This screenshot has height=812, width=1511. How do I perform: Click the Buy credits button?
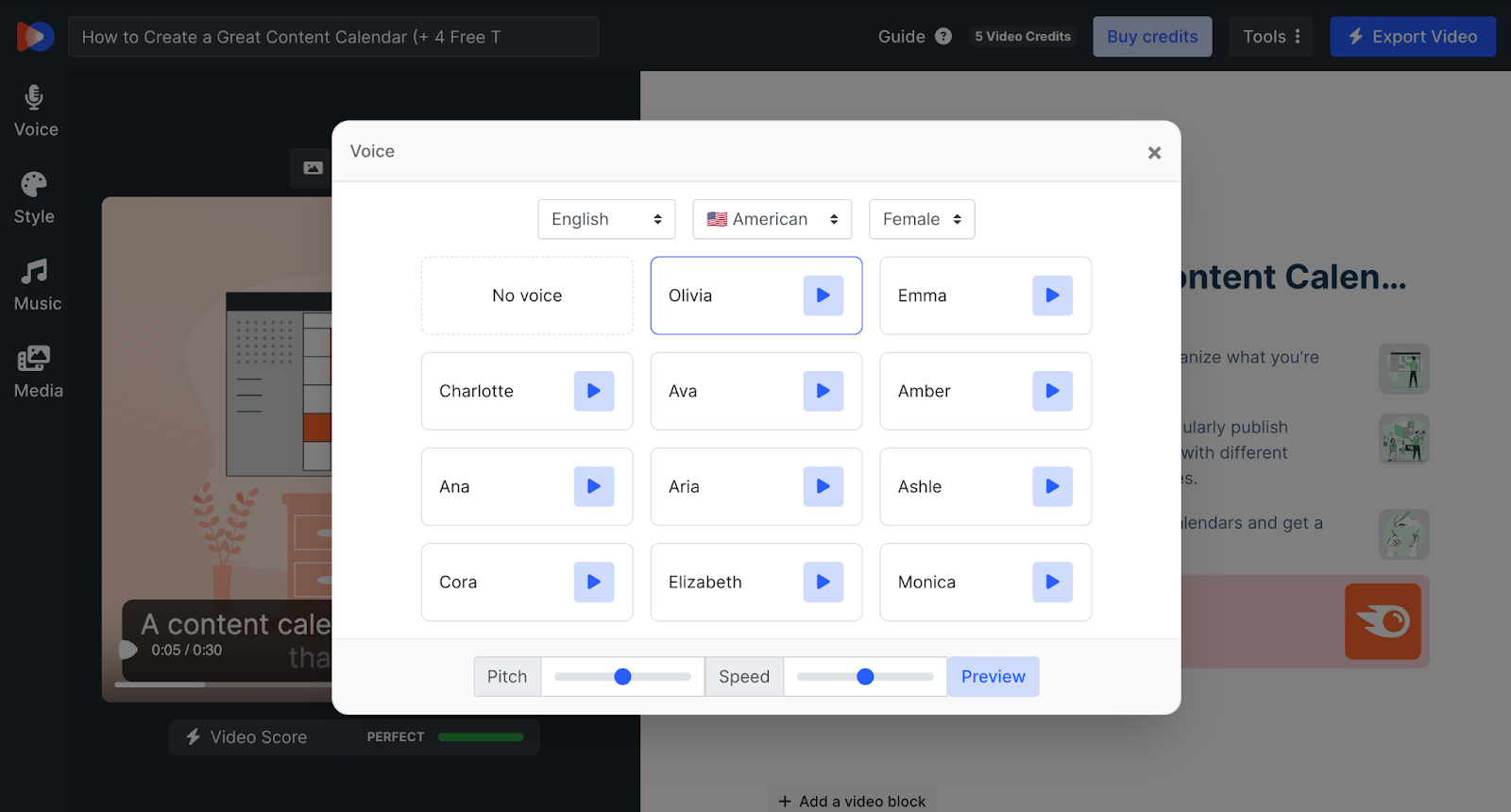1152,37
